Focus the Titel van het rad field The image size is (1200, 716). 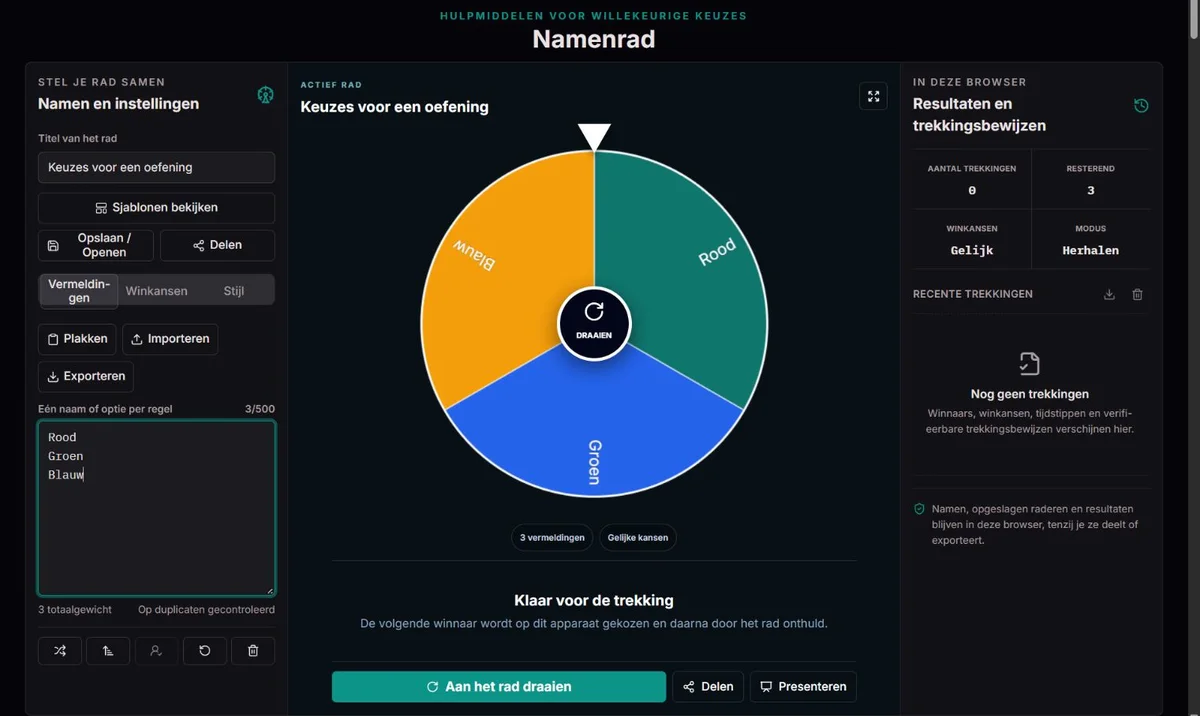point(156,167)
